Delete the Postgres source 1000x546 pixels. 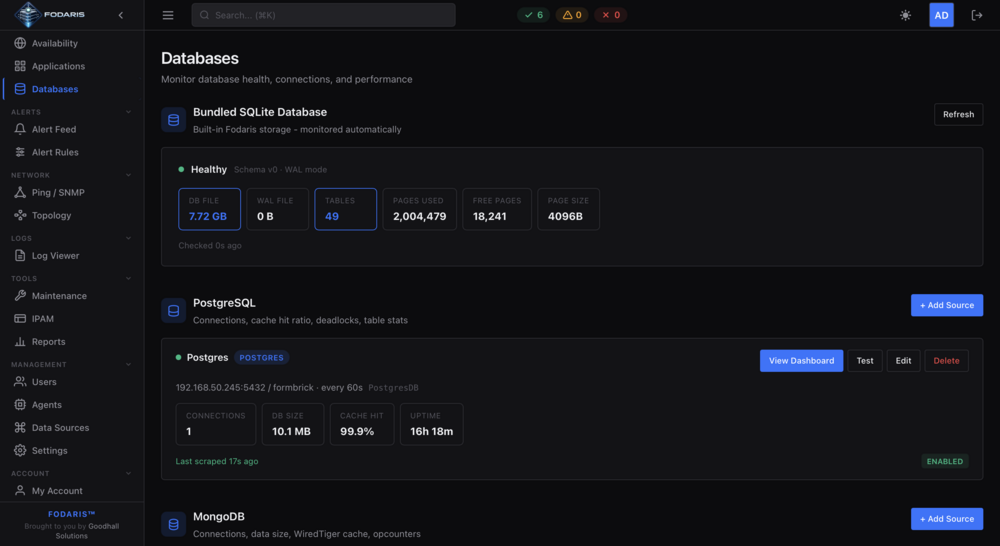click(946, 361)
